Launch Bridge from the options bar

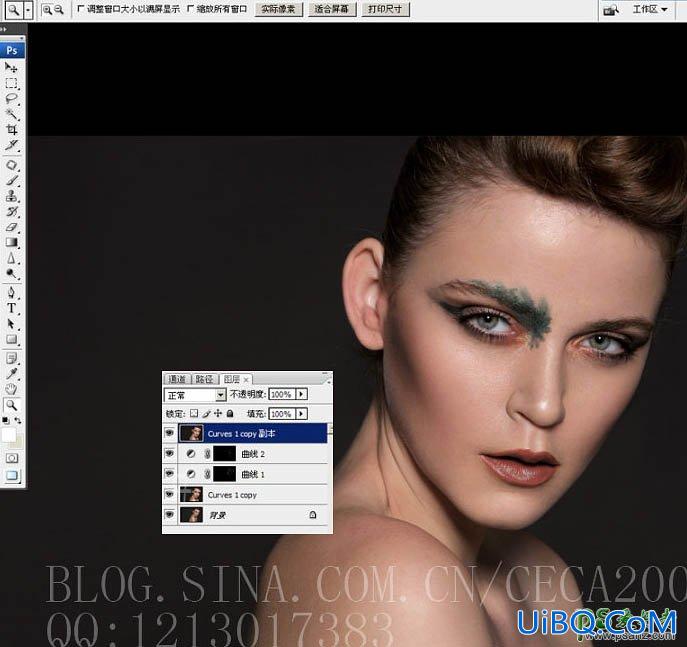tap(611, 10)
